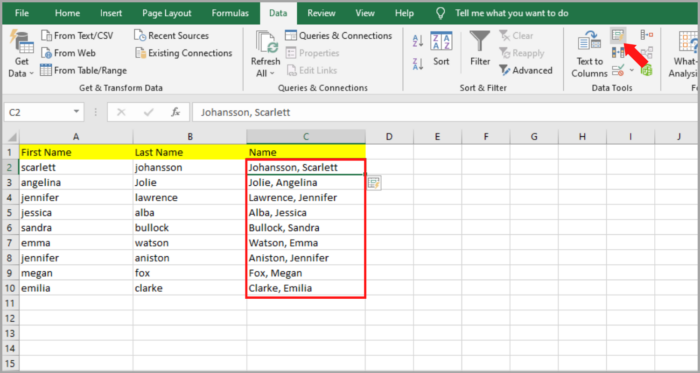Click From Text/CSV import option
The width and height of the screenshot is (700, 373).
pos(77,36)
